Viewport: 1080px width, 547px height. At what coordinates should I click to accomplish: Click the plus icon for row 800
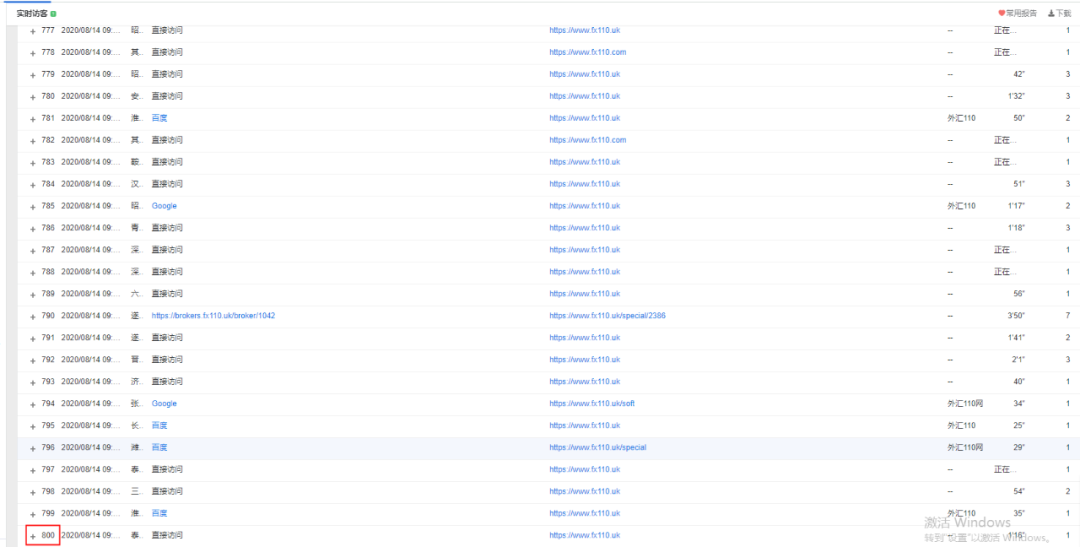(33, 536)
